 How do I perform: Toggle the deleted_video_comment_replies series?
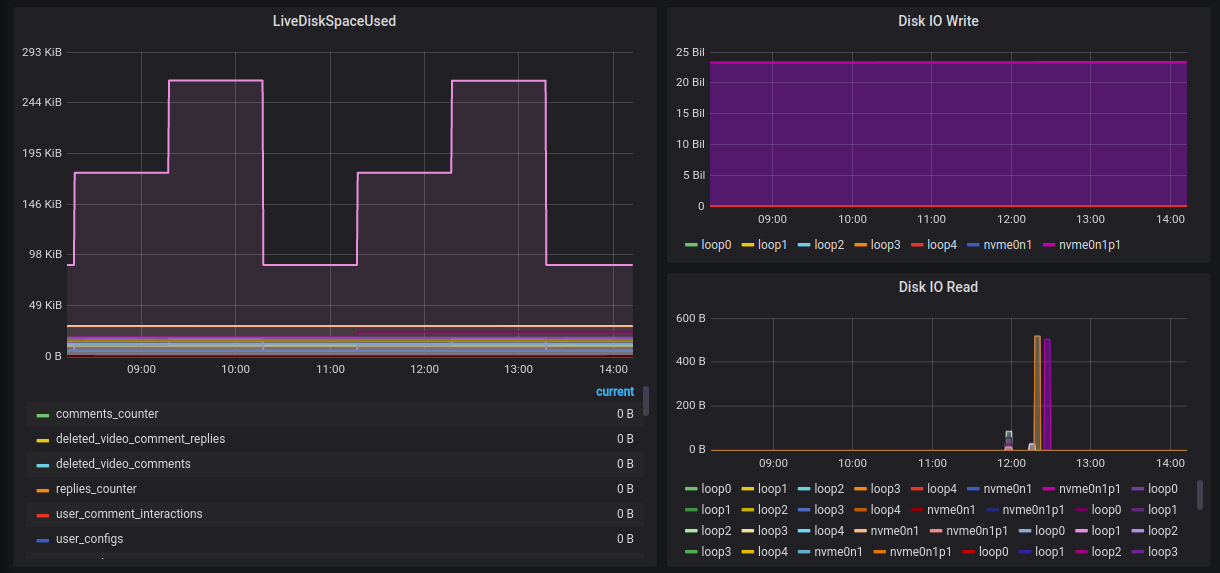[x=140, y=439]
